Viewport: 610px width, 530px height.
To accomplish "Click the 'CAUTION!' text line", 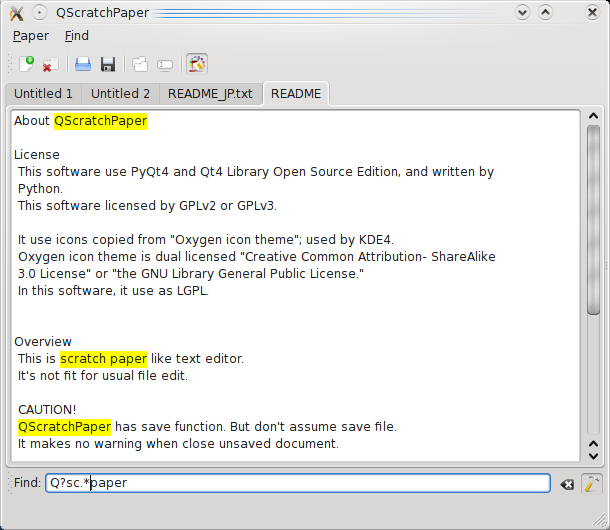I will point(47,410).
